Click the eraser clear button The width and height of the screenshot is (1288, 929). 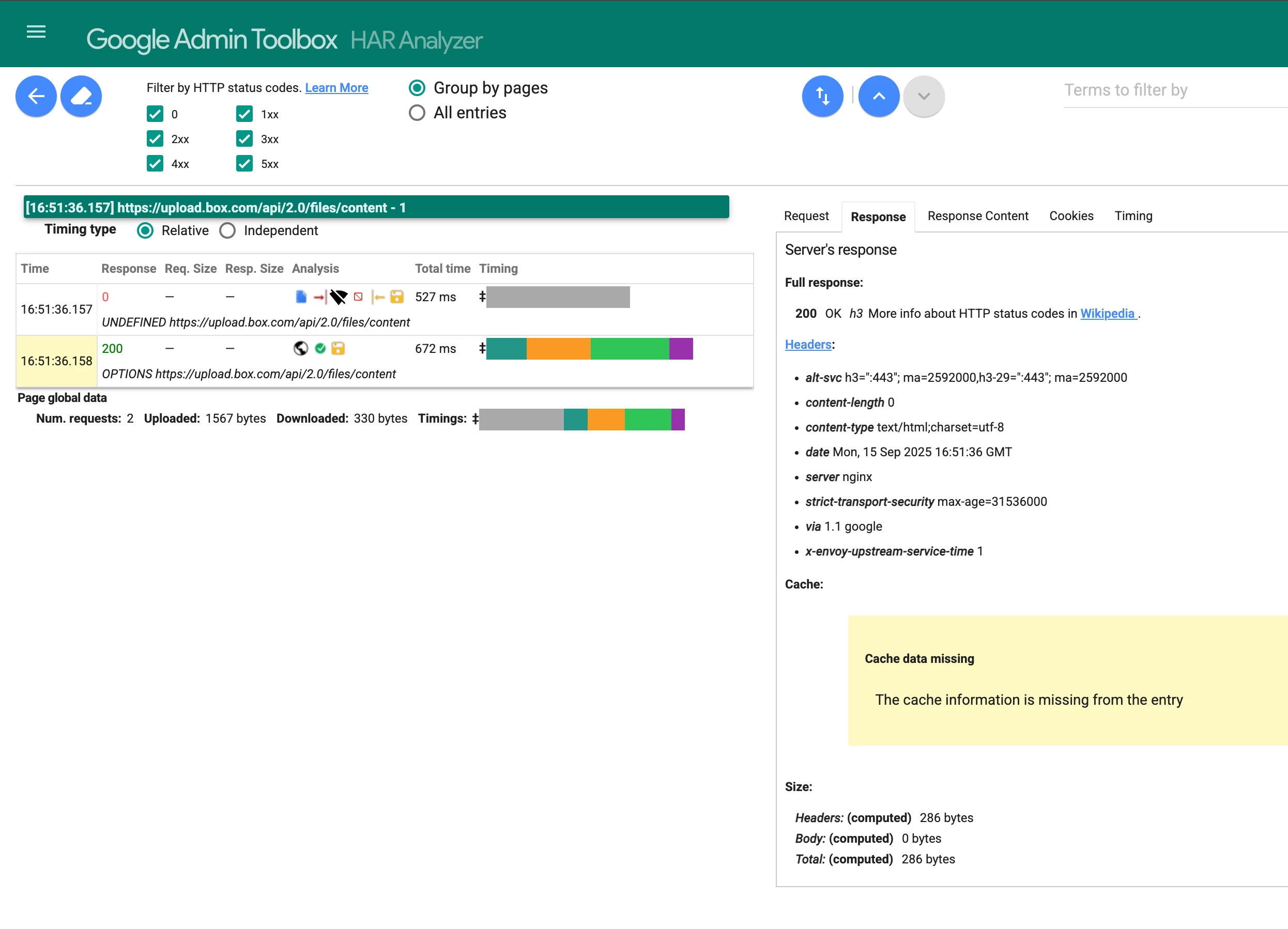(x=81, y=96)
